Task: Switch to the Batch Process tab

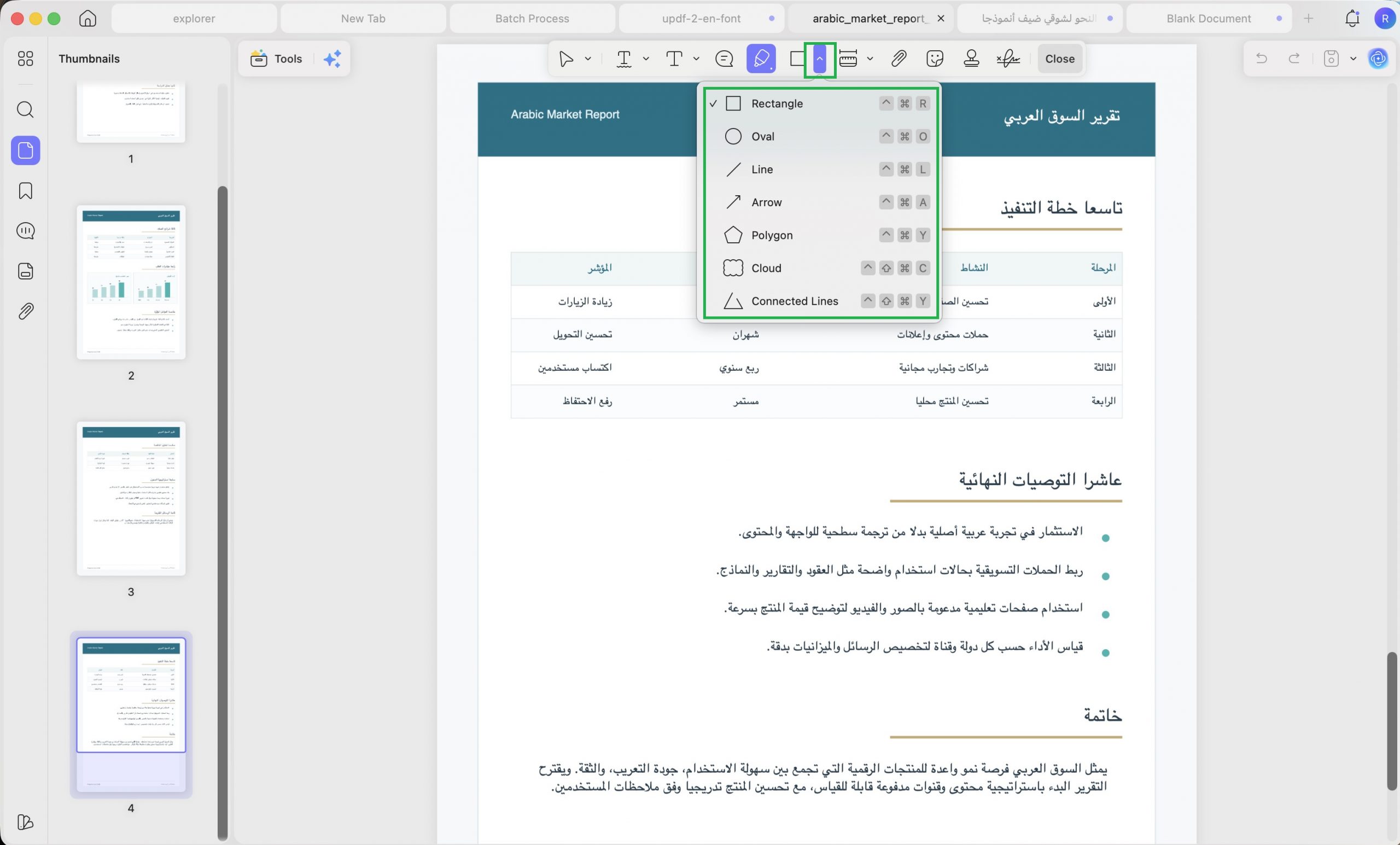Action: [x=532, y=18]
